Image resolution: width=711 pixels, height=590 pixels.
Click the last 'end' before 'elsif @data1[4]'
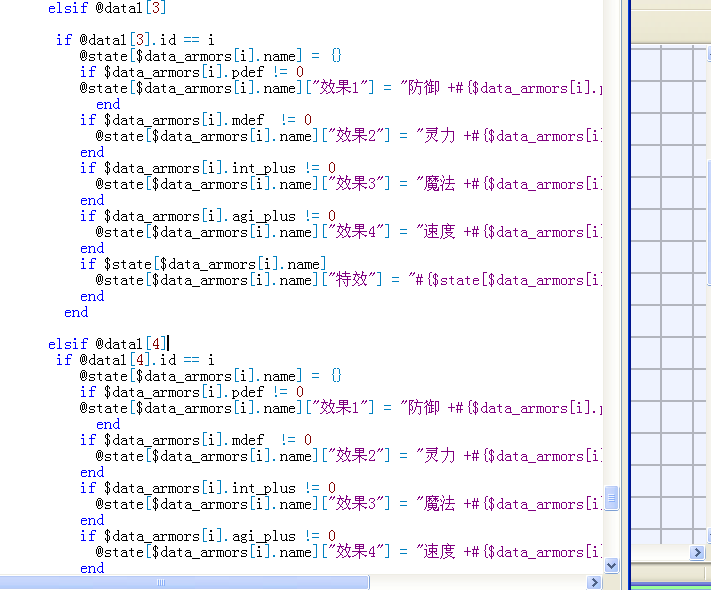click(76, 312)
